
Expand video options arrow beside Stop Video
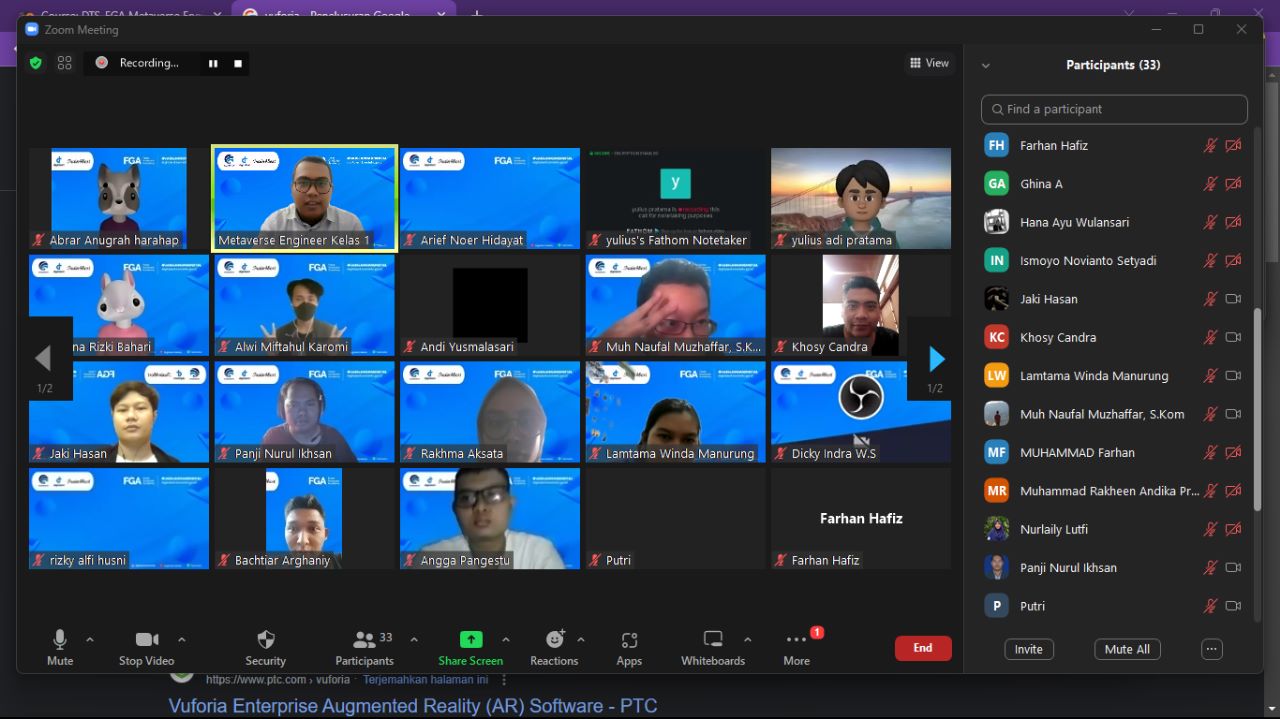(x=181, y=640)
